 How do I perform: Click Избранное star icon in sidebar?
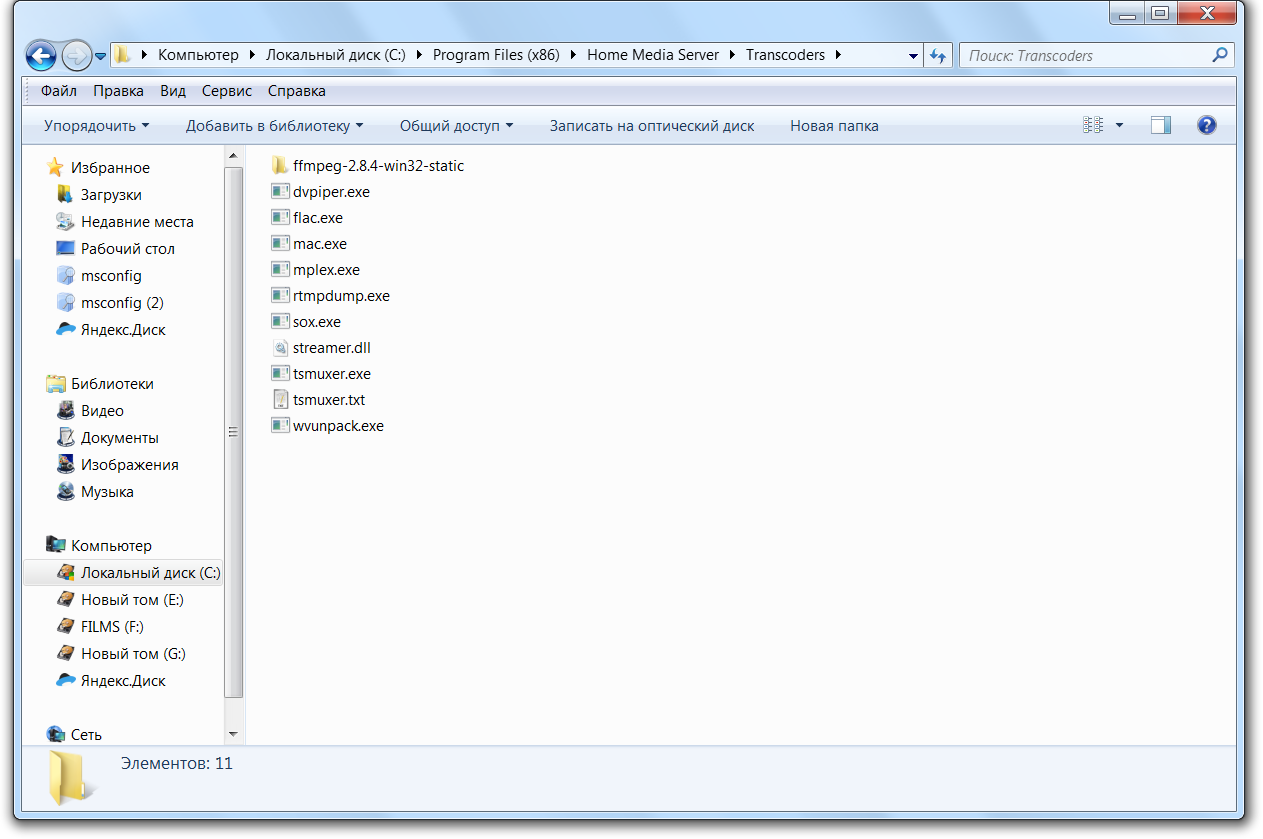[x=55, y=168]
